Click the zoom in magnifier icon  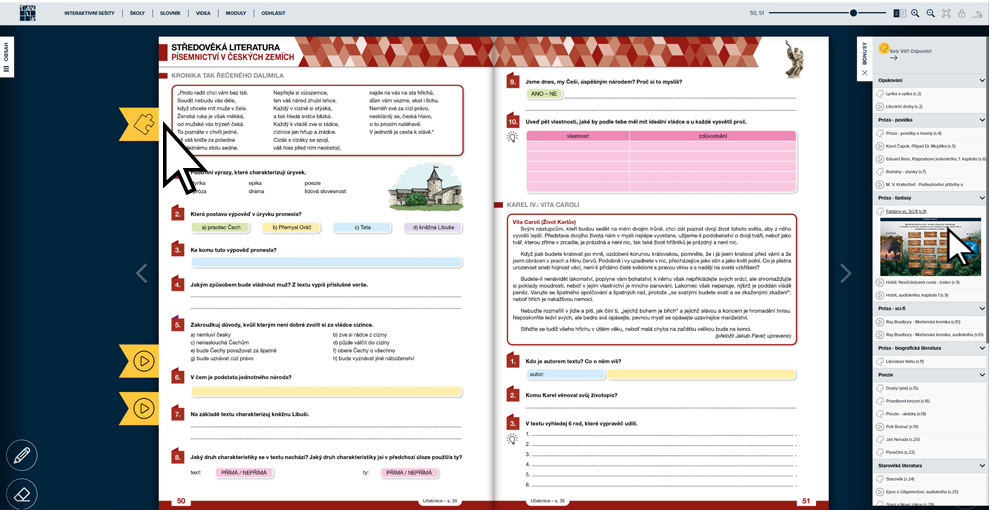tap(915, 13)
